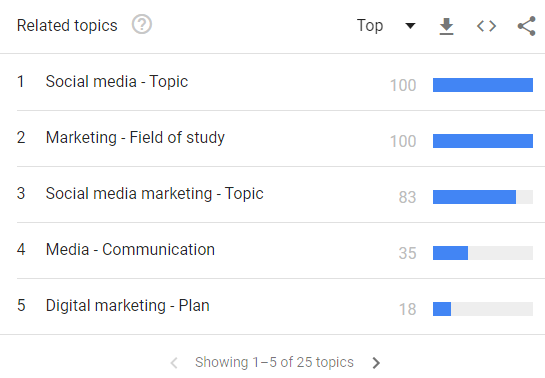This screenshot has width=545, height=378.
Task: Click the bar for Media - Communication
Action: pyautogui.click(x=483, y=253)
